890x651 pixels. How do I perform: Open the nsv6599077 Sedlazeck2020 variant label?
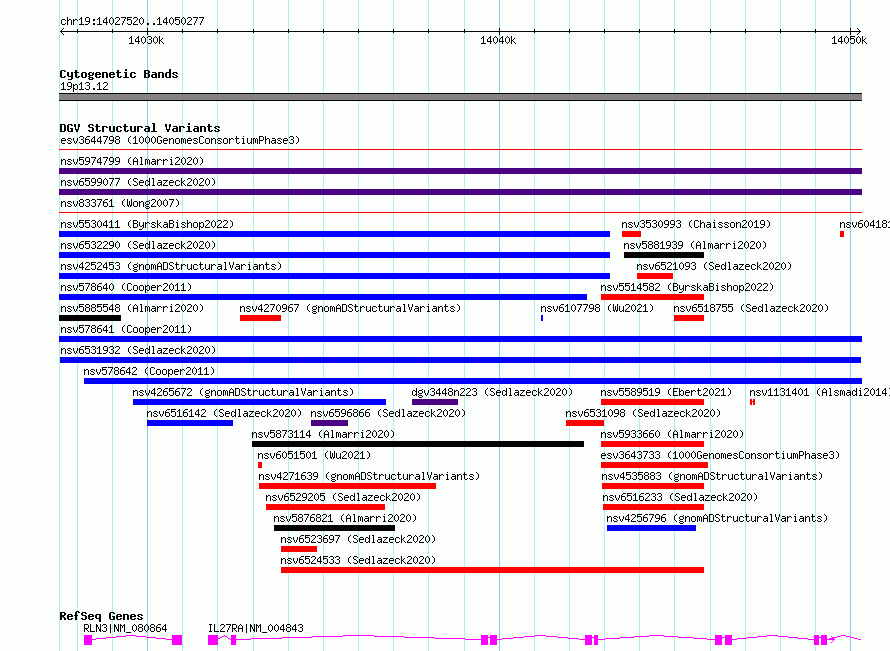138,182
